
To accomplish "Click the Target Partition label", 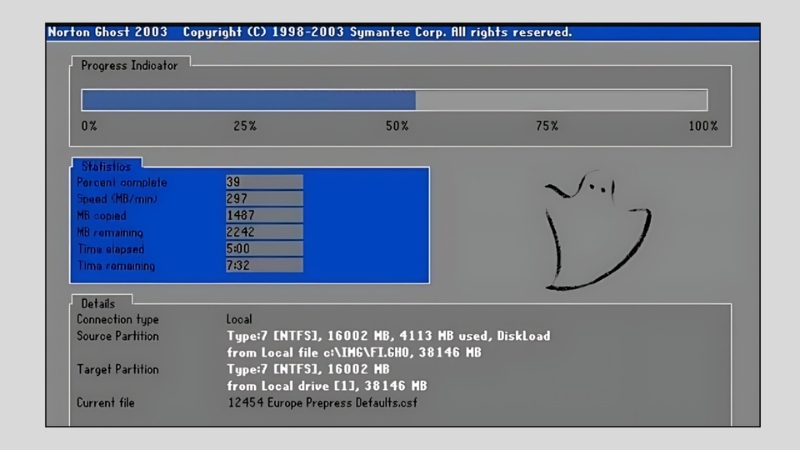I will coord(118,369).
